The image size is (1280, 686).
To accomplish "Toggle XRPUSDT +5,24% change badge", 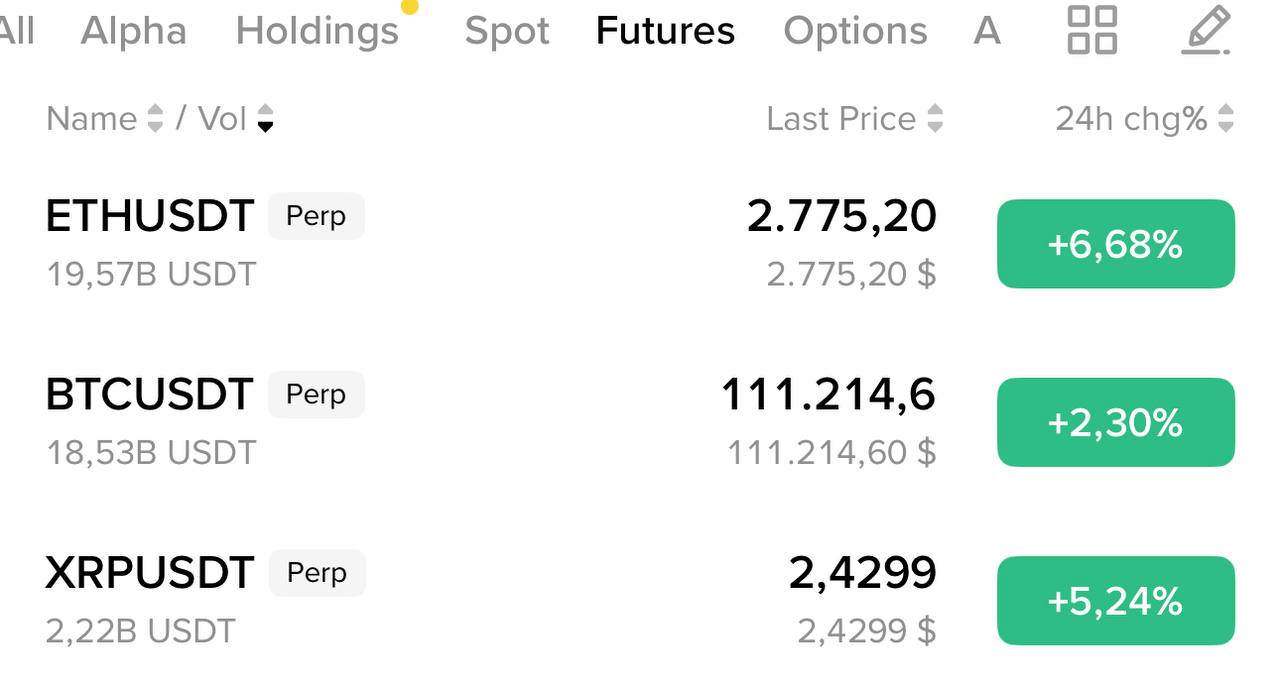I will pos(1115,600).
